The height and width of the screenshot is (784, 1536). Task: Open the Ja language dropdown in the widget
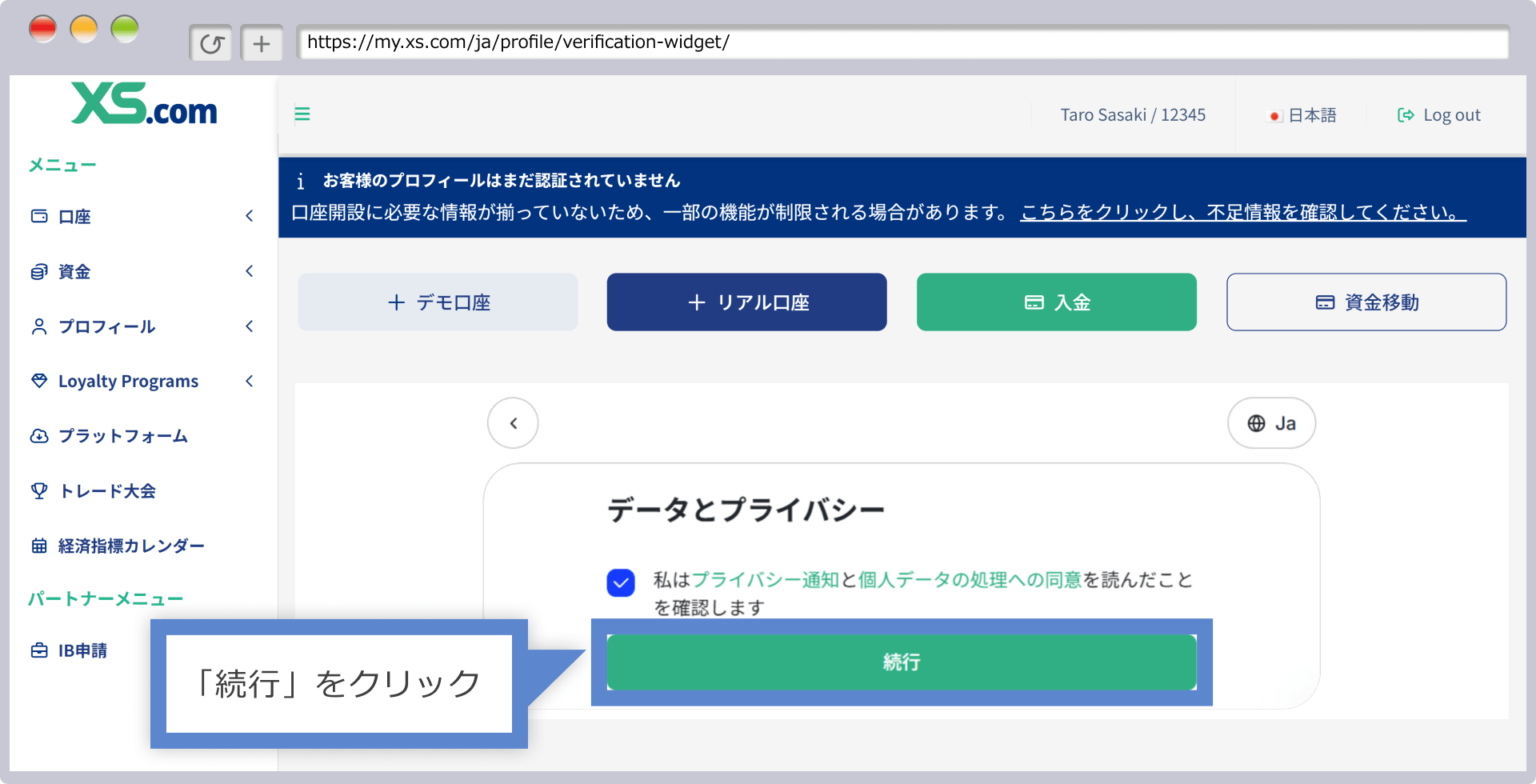(x=1271, y=423)
